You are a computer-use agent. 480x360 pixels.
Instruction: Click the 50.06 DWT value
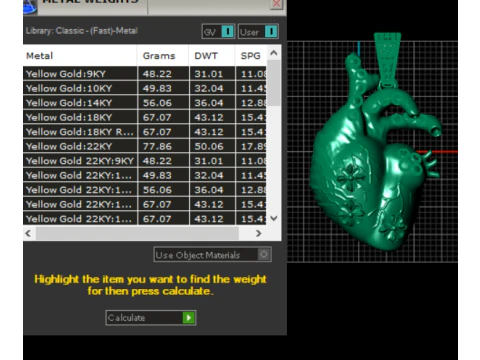pos(209,146)
